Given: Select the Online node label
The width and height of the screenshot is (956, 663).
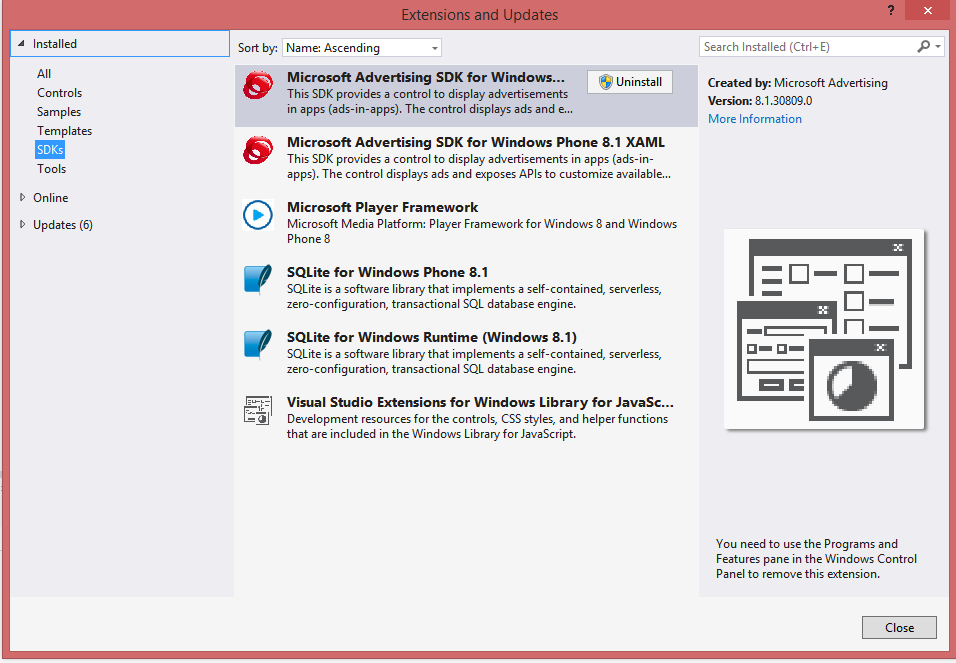Looking at the screenshot, I should 51,198.
